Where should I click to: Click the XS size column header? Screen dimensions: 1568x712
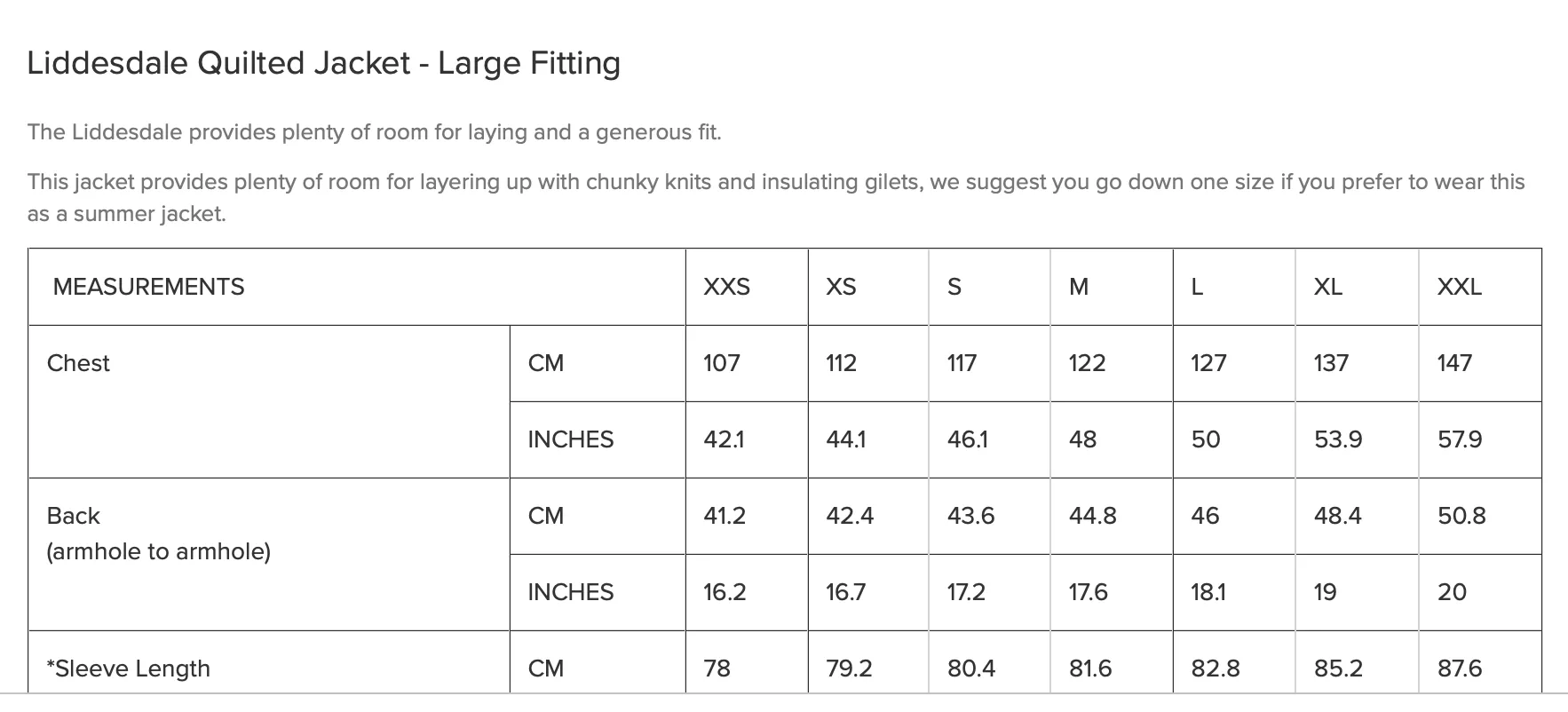click(x=868, y=287)
